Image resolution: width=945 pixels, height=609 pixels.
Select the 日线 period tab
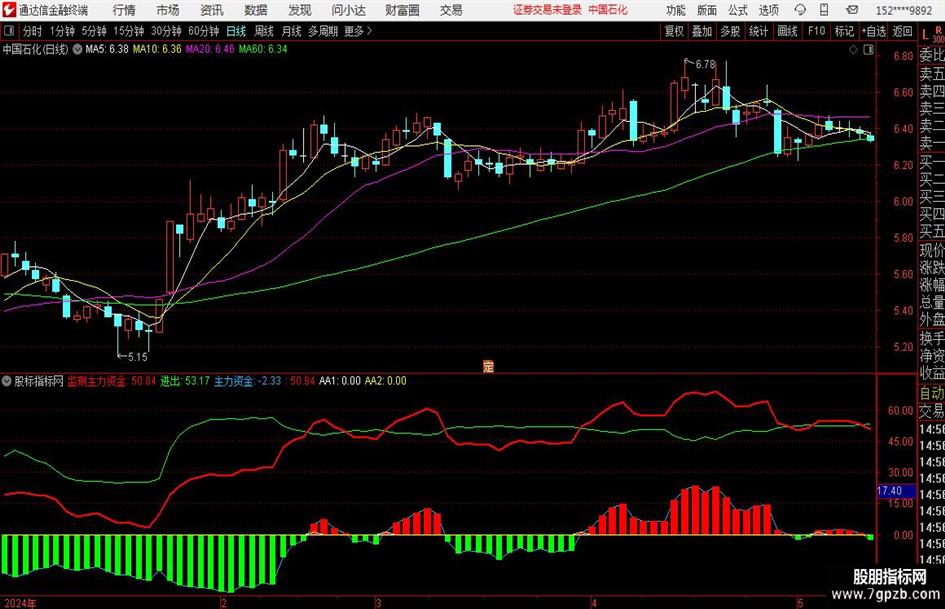pos(236,31)
